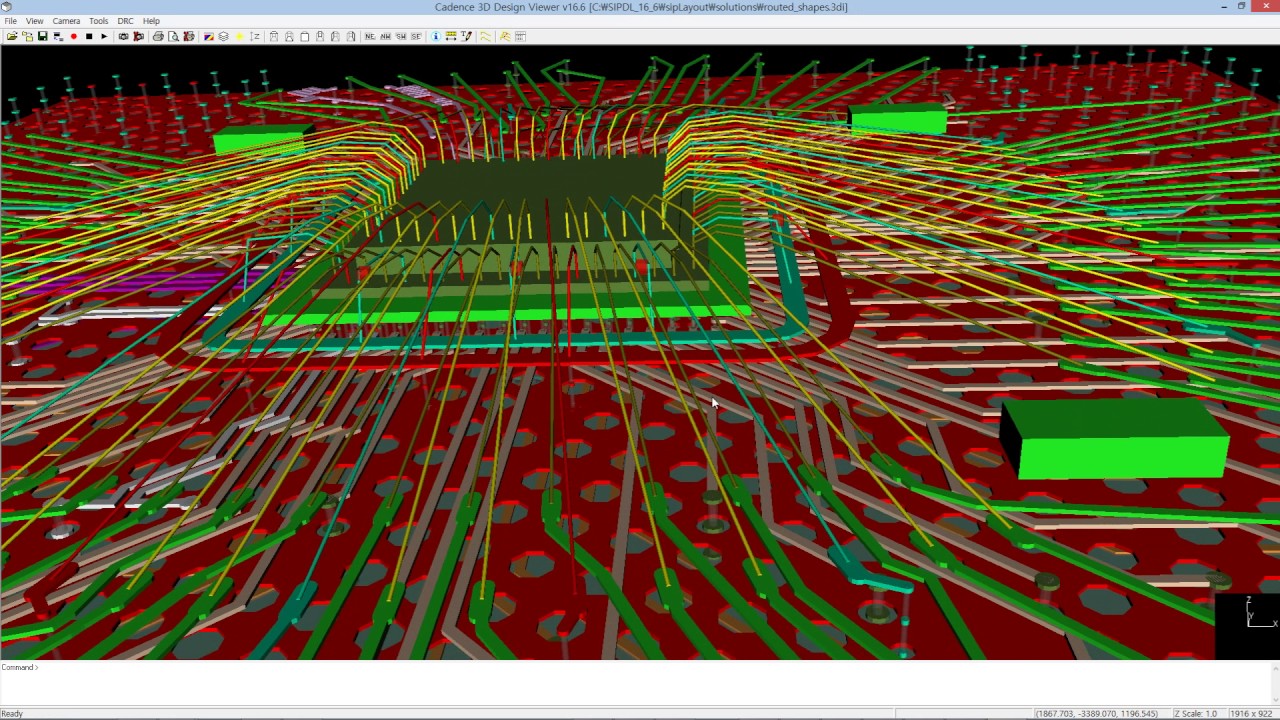The width and height of the screenshot is (1280, 720).
Task: Activate the measure ruler tool
Action: [451, 36]
